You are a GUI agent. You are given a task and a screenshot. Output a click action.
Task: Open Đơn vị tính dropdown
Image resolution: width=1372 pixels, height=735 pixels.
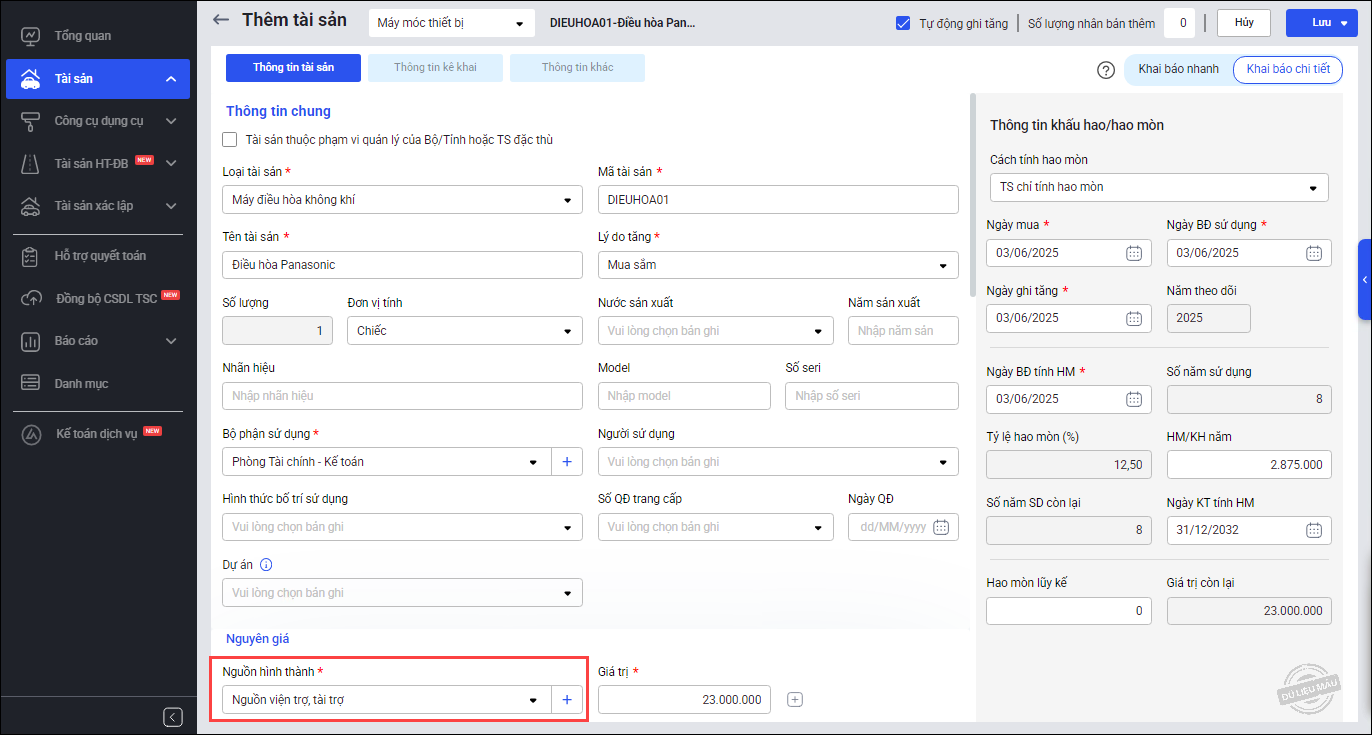[x=465, y=330]
